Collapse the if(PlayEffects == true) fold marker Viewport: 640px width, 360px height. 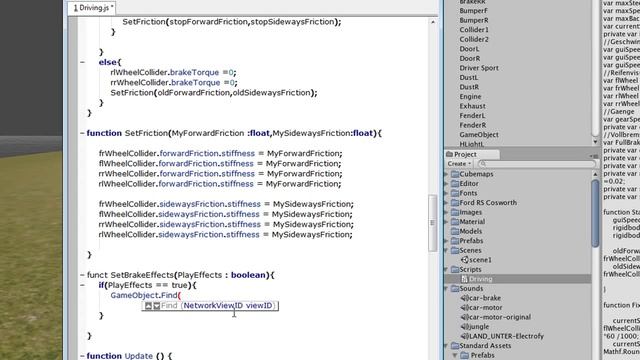click(82, 285)
